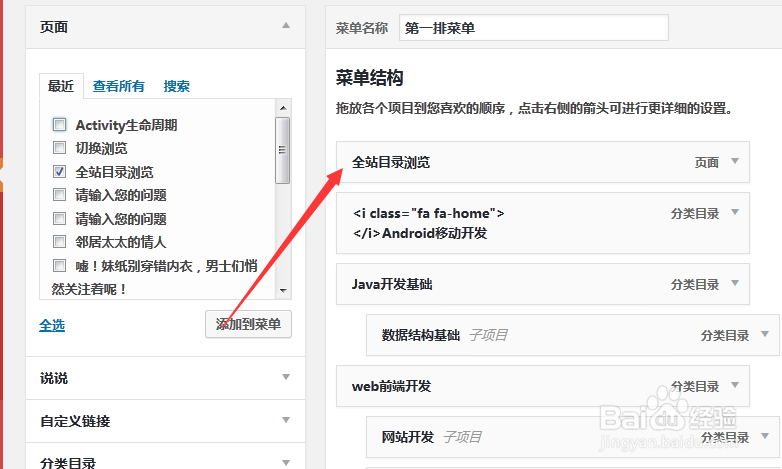Uncheck the 全站目录浏览 checkbox in pages list
The image size is (782, 469).
click(59, 172)
